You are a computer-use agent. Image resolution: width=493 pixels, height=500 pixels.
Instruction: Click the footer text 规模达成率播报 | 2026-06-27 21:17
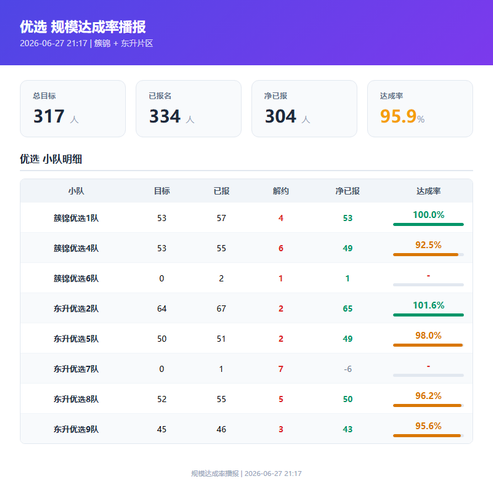coord(246,473)
